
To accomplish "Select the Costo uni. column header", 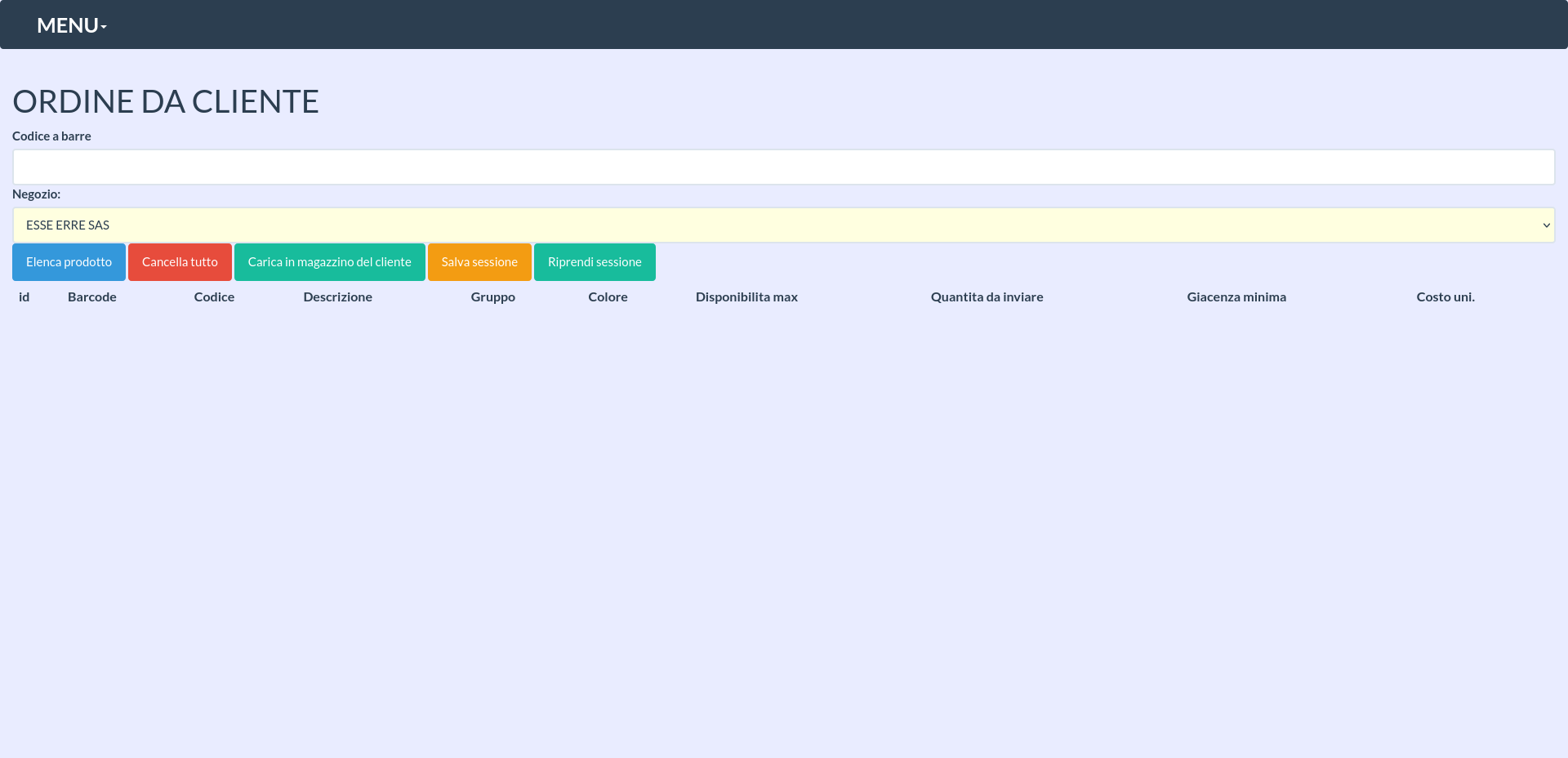I will coord(1445,297).
